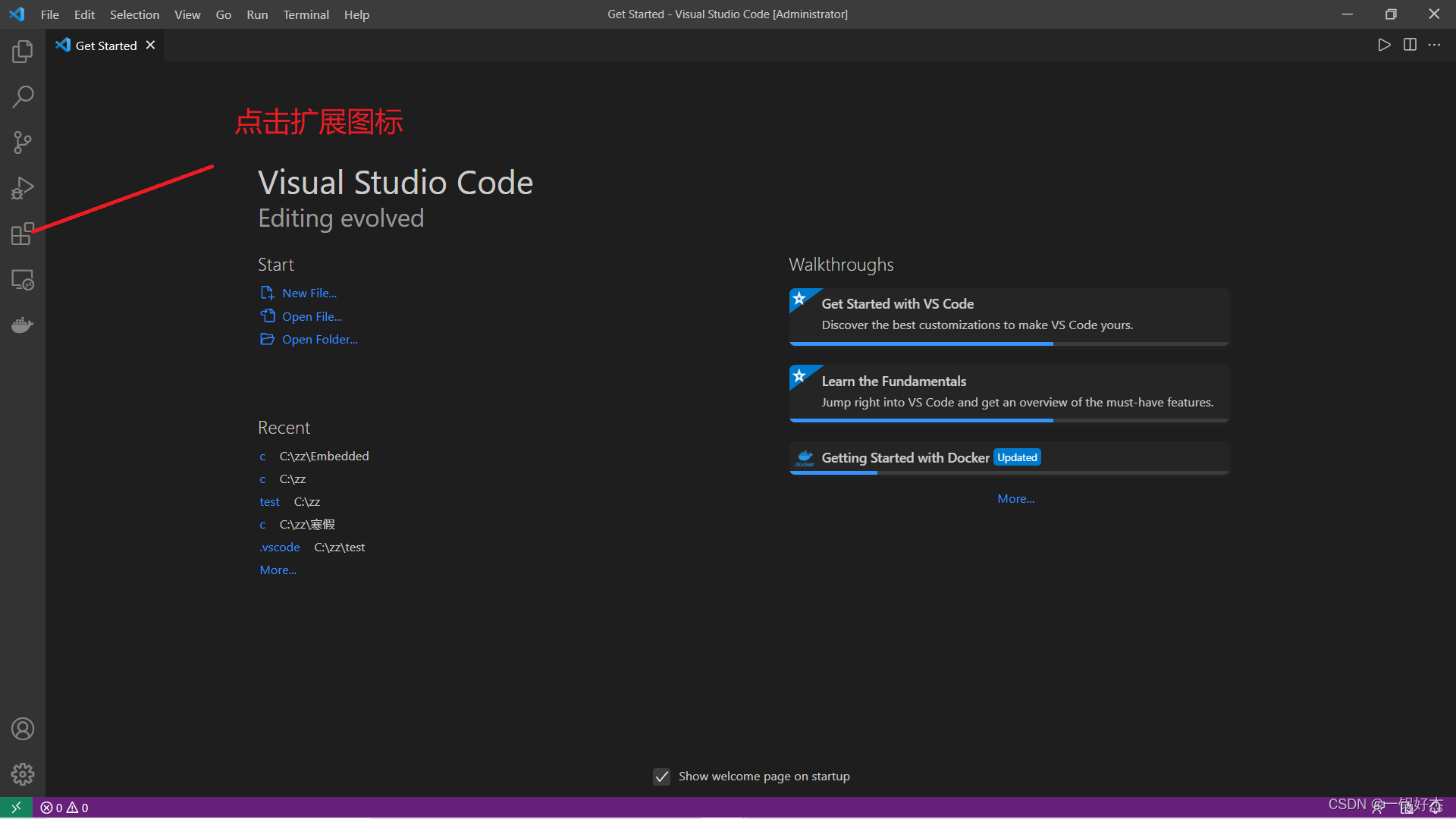Split the editor with the split icon
This screenshot has height=819, width=1456.
pyautogui.click(x=1410, y=45)
